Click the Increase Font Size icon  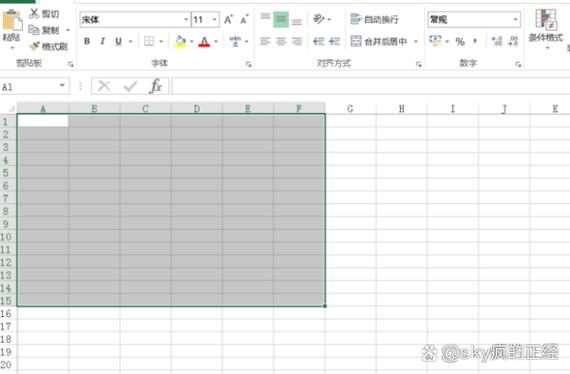point(228,19)
